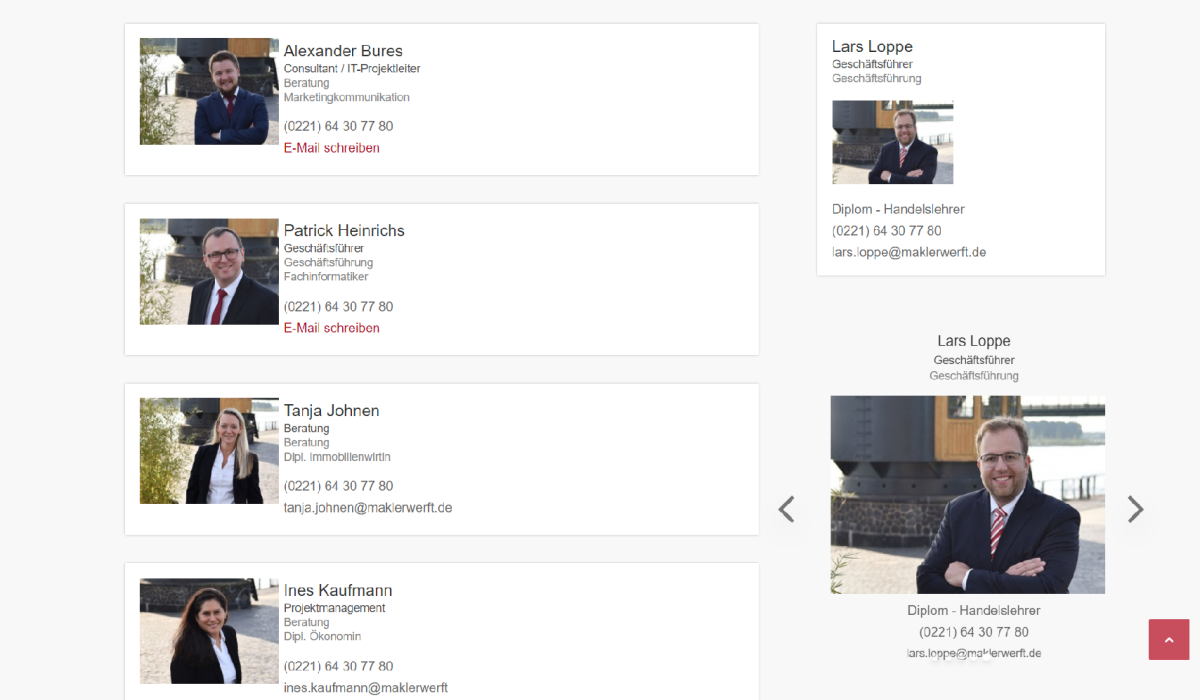Click Tanja Johnen's portrait photo

point(209,451)
